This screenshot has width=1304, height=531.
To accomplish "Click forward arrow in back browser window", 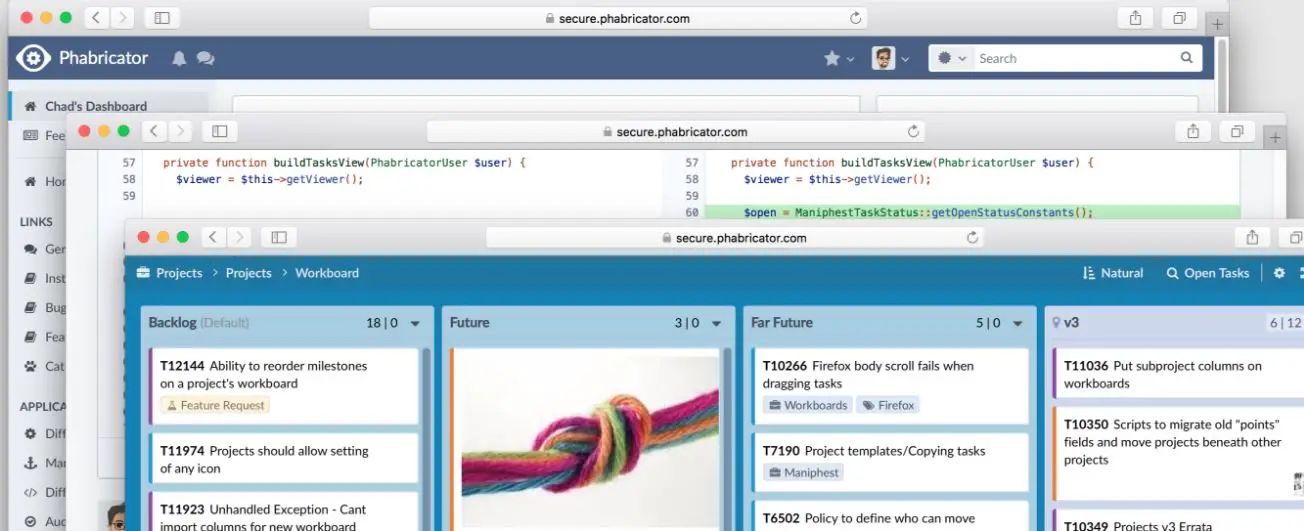I will tap(122, 18).
